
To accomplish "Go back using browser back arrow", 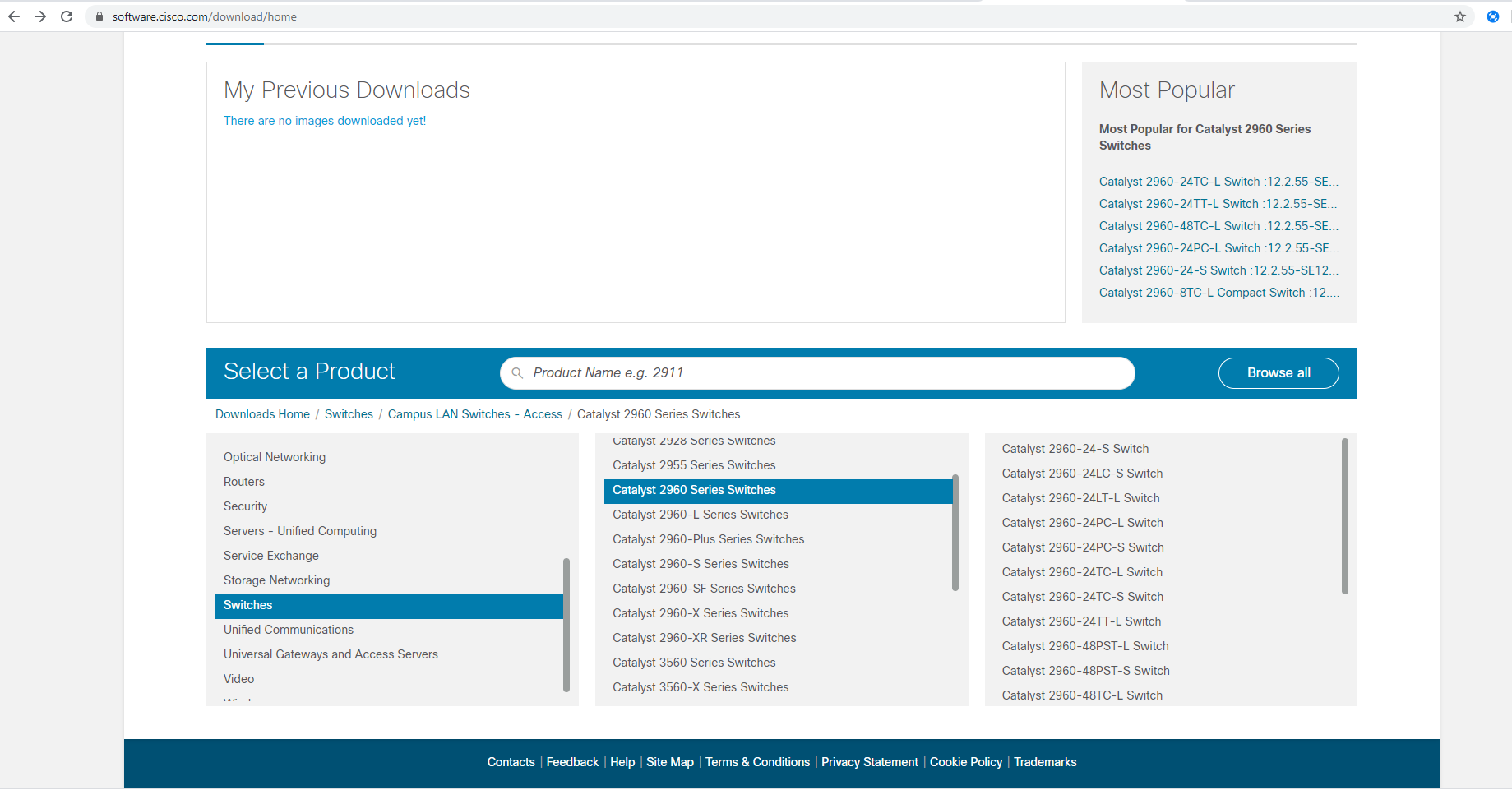I will click(x=14, y=16).
